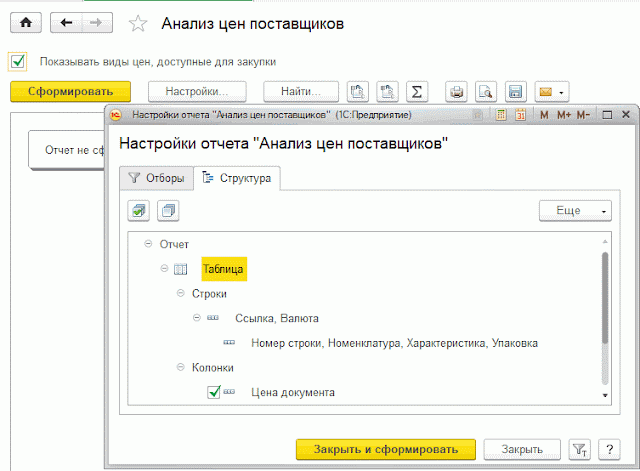Viewport: 640px width, 471px height.
Task: Uncheck the 'Цена документа' checkbox
Action: tap(213, 392)
